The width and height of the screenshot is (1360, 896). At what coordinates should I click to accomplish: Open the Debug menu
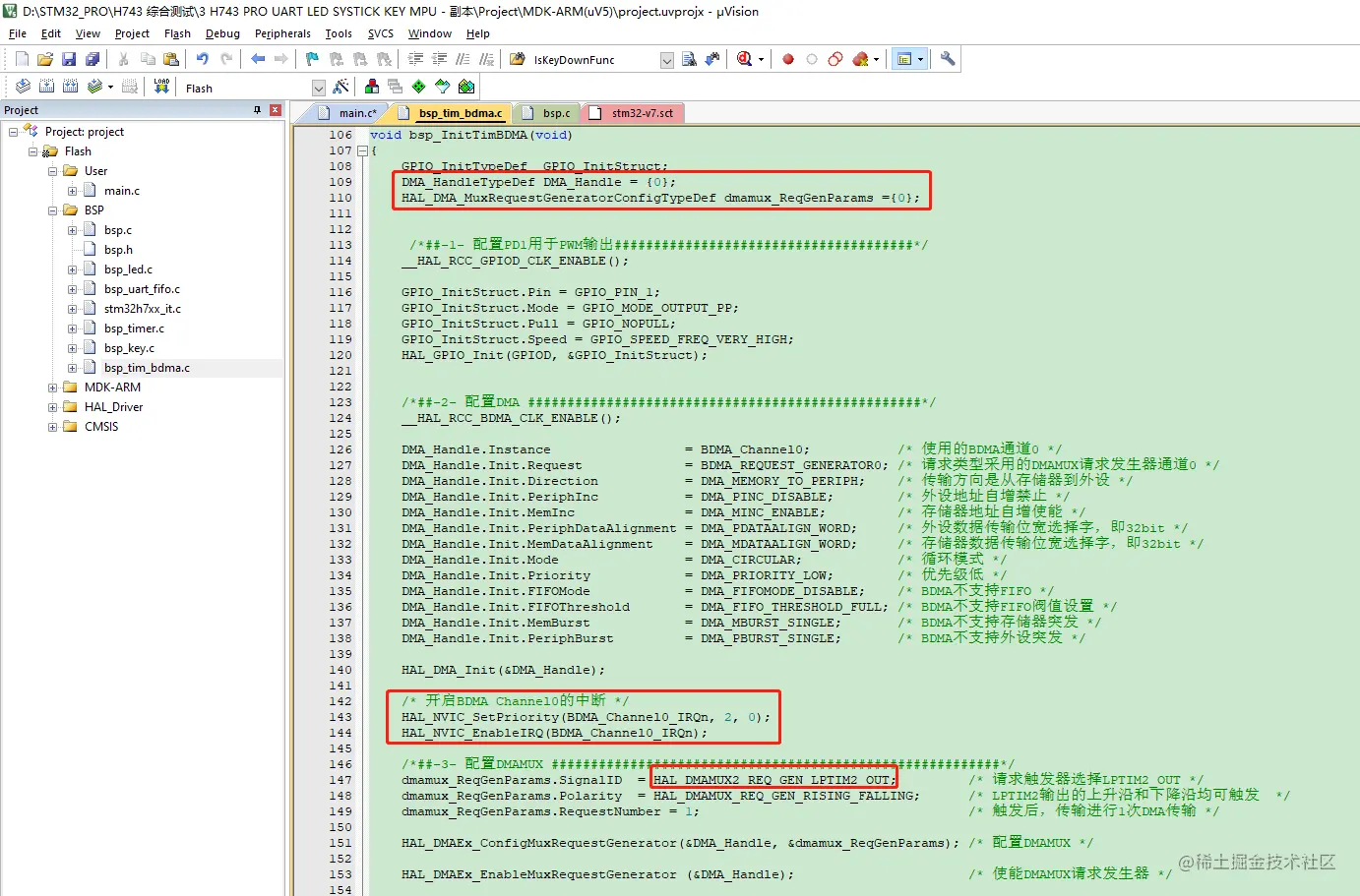pos(222,33)
